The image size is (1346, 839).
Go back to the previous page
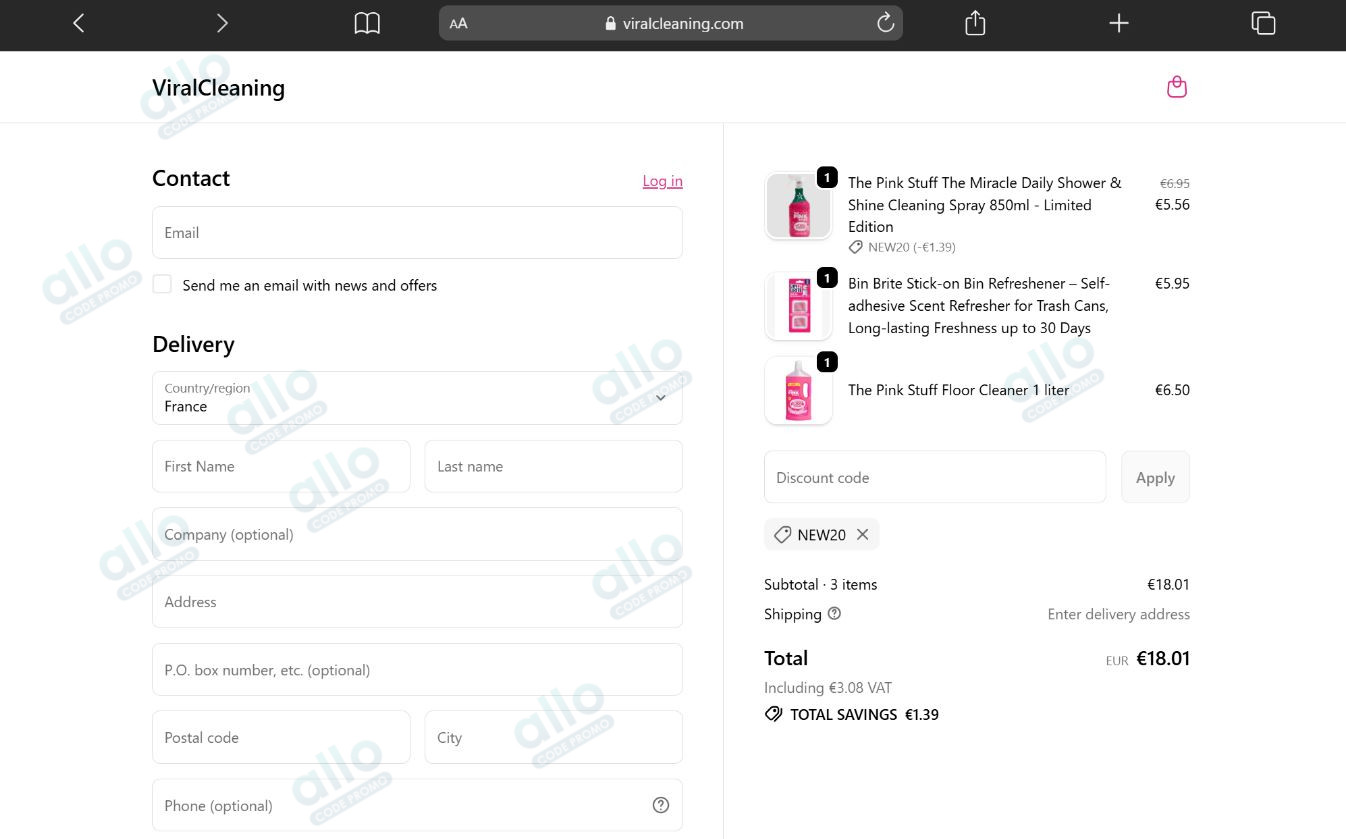(79, 23)
